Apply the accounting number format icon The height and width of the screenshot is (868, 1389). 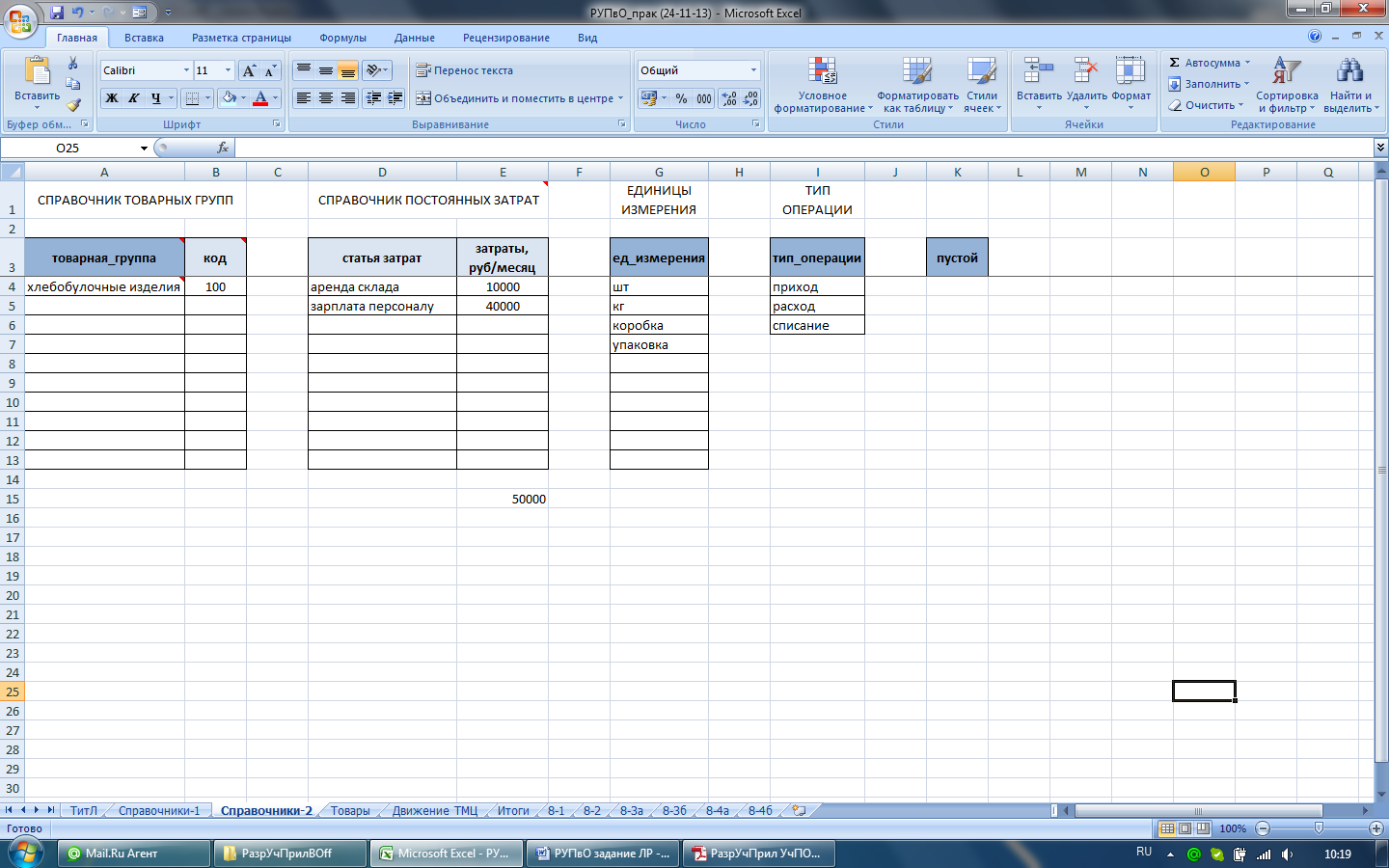(x=648, y=98)
